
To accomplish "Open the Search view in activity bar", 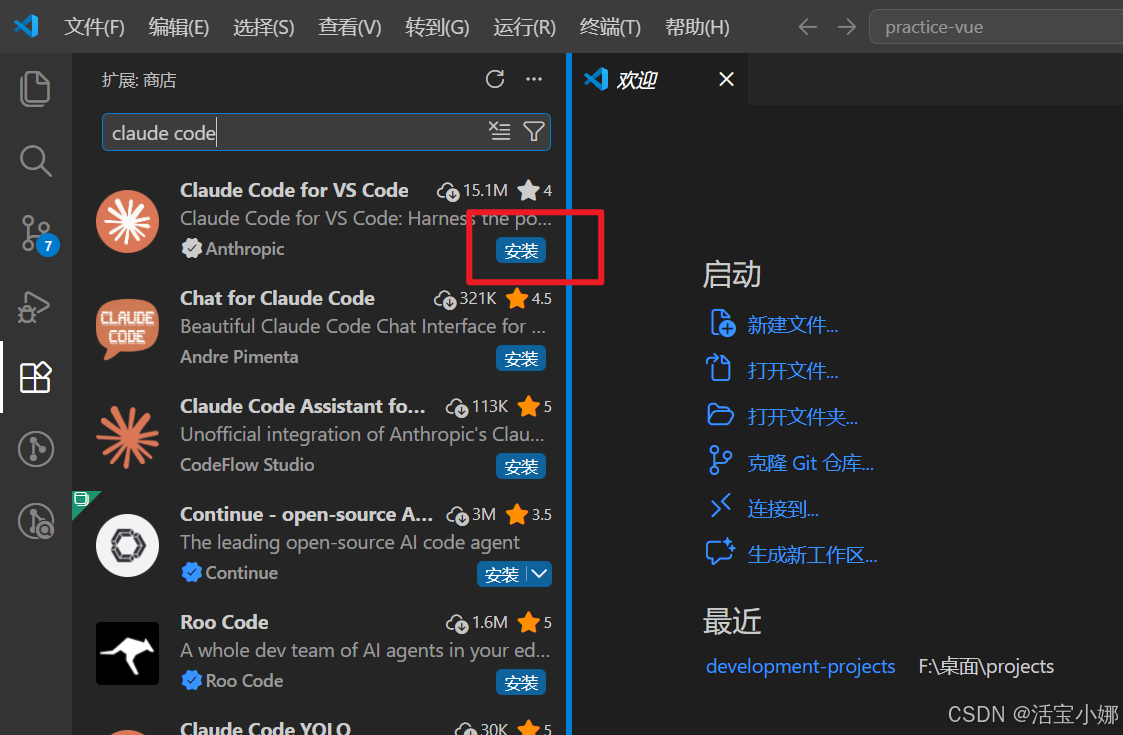I will pos(35,160).
